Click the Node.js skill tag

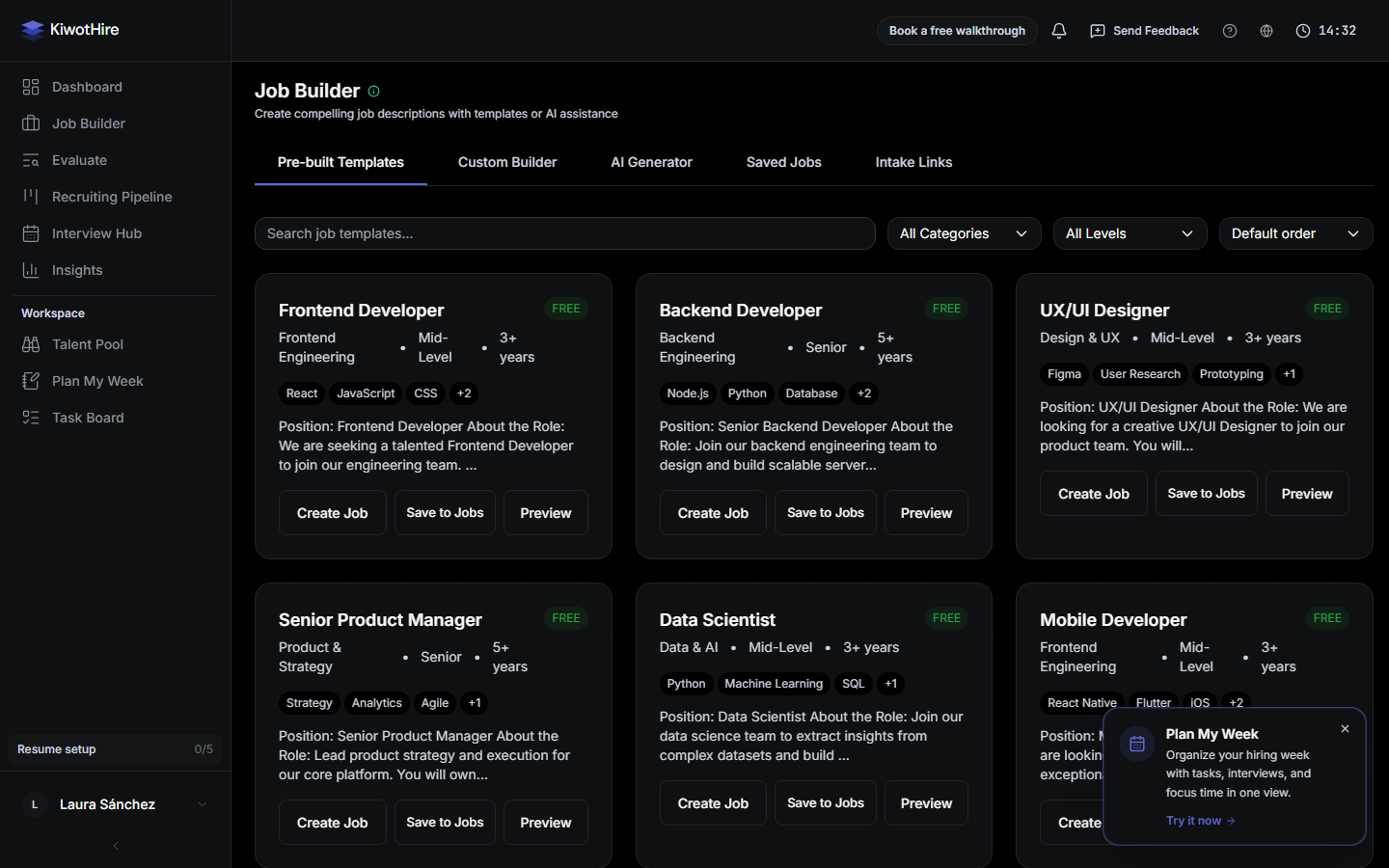coord(688,393)
